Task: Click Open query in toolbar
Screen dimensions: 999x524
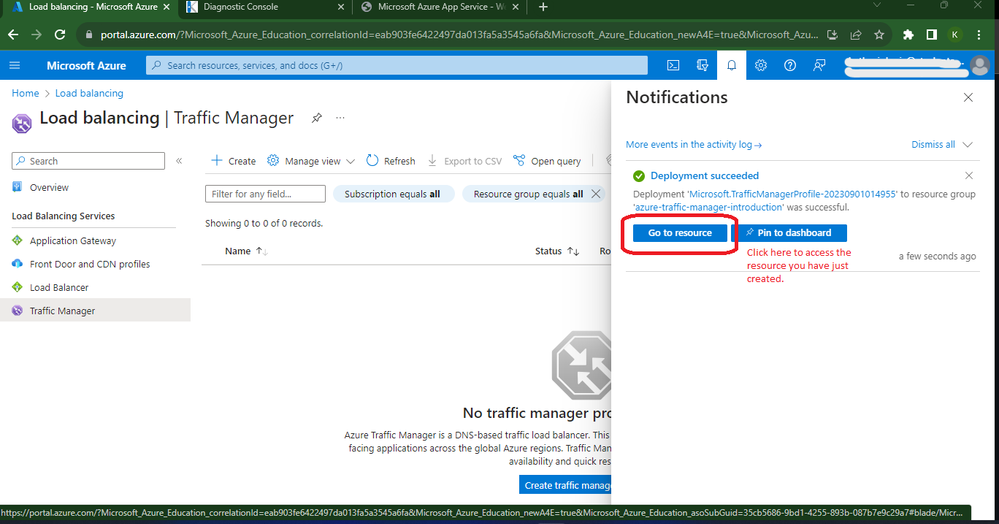Action: click(x=547, y=161)
